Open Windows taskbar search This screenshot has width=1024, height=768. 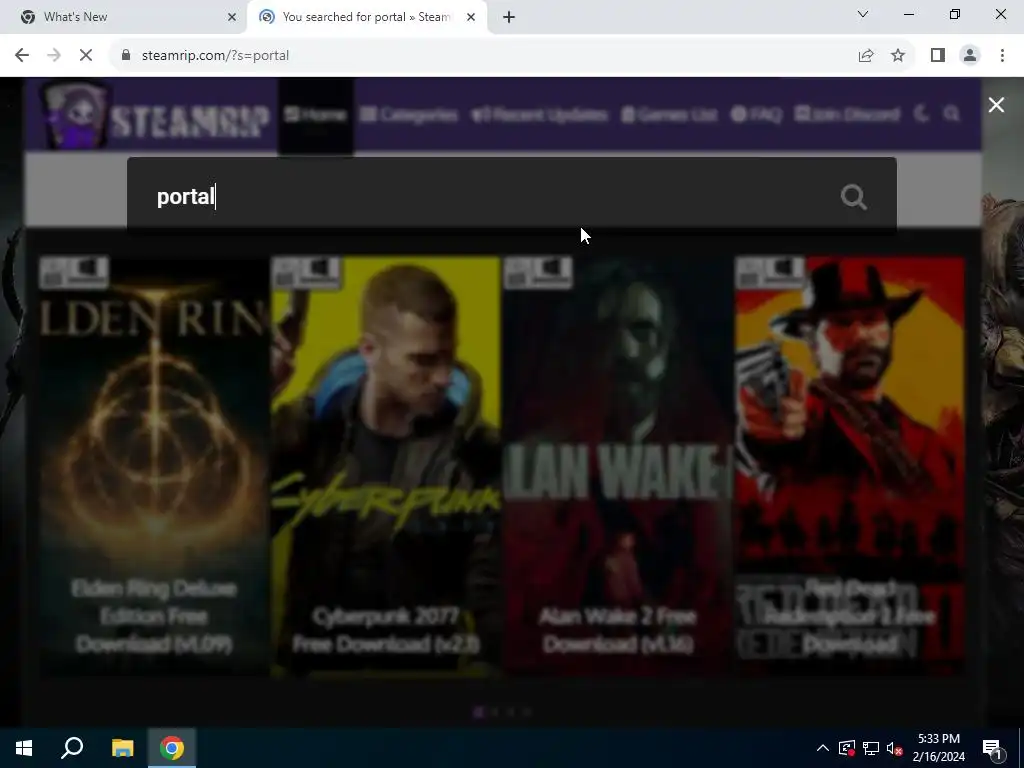click(72, 748)
